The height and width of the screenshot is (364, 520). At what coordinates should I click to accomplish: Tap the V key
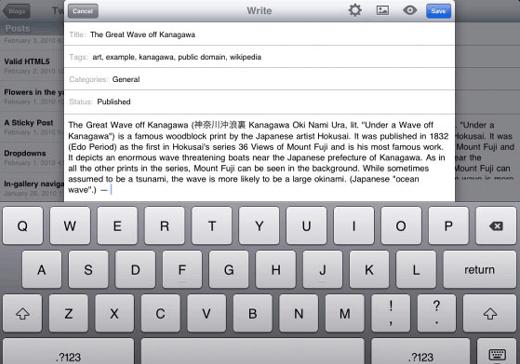[206, 313]
